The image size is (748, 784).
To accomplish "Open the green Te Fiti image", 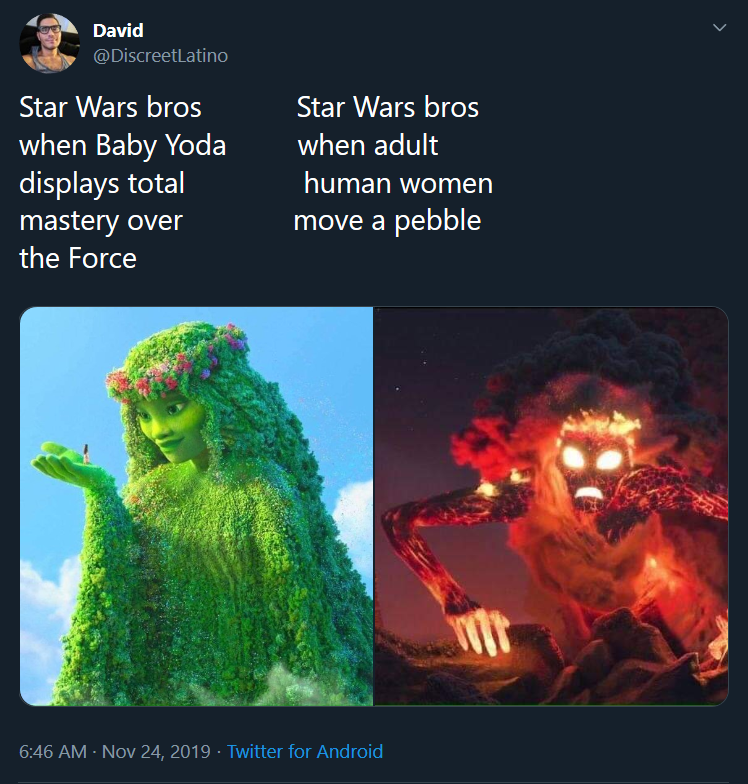I will click(196, 506).
